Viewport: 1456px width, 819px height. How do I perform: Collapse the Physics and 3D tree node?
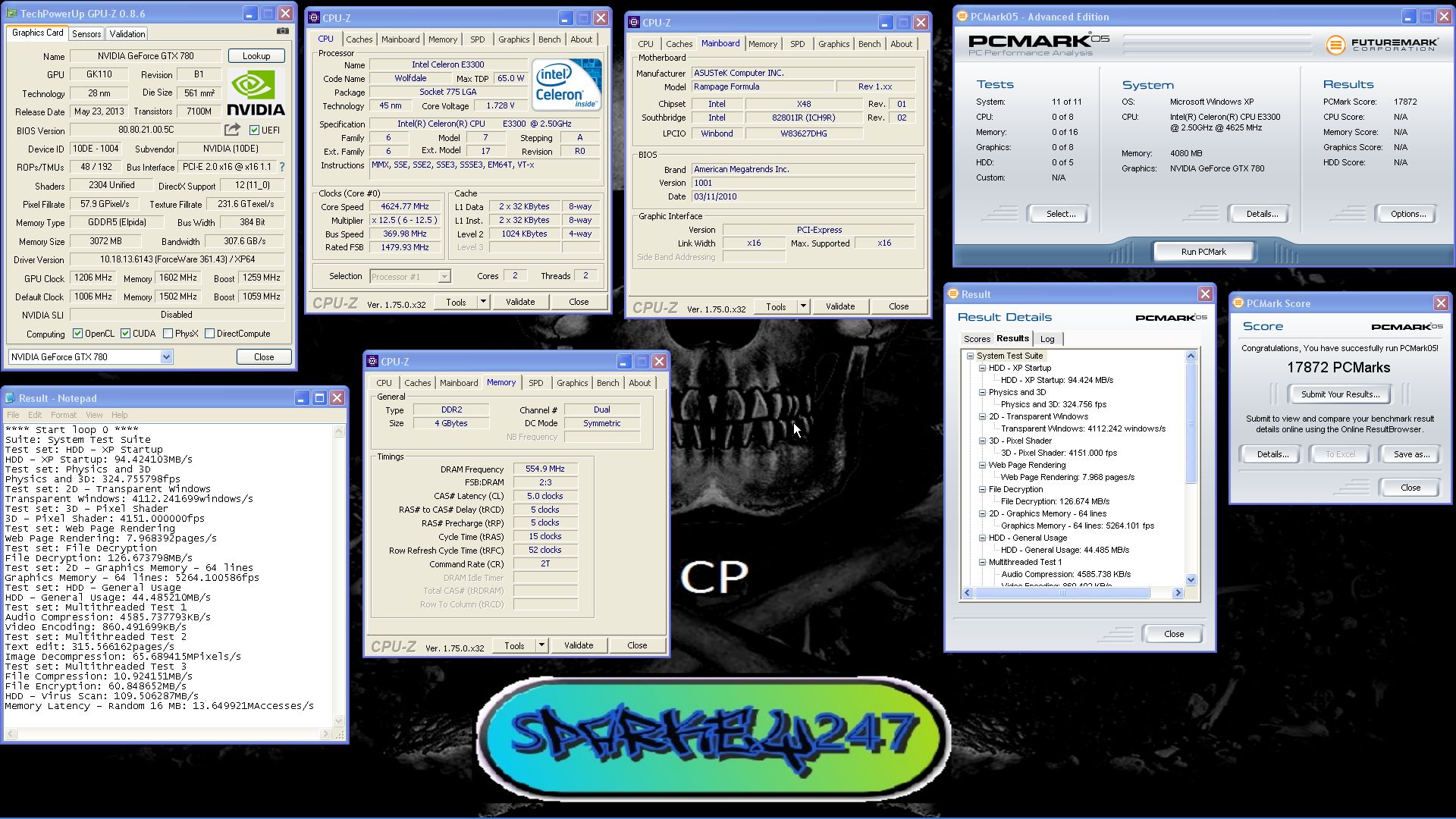click(x=982, y=392)
